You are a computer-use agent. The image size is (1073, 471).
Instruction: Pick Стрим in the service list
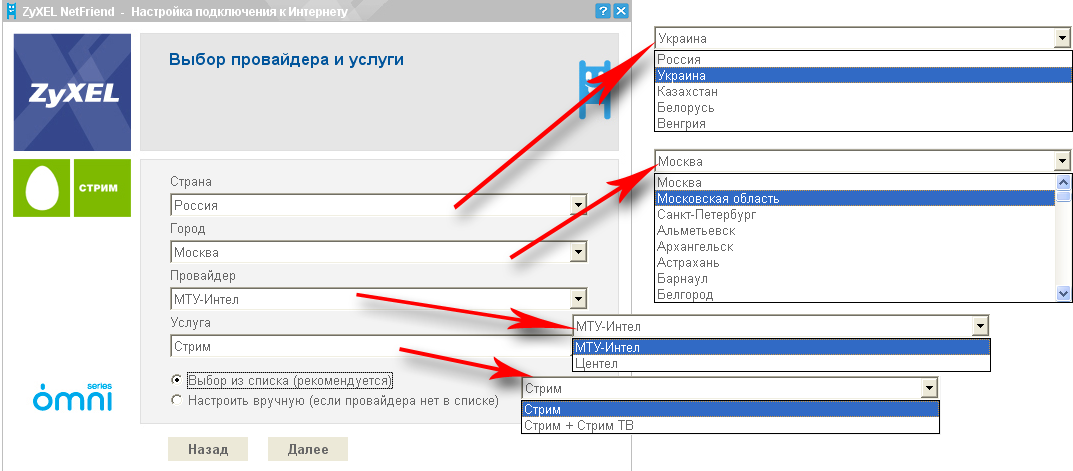point(731,409)
